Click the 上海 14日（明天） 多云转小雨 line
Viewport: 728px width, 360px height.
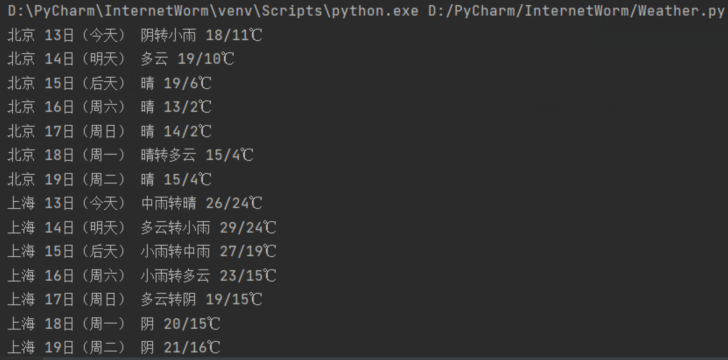click(142, 228)
